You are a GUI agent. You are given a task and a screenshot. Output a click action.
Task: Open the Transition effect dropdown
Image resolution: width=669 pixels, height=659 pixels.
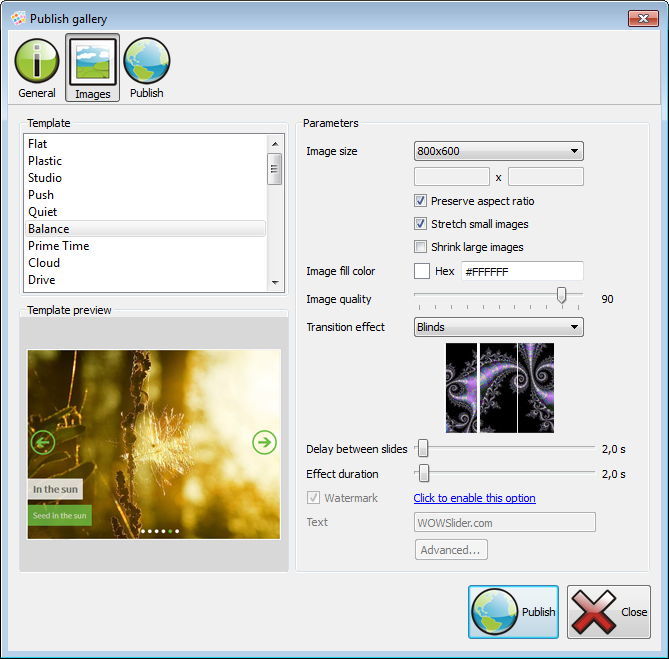pyautogui.click(x=498, y=327)
